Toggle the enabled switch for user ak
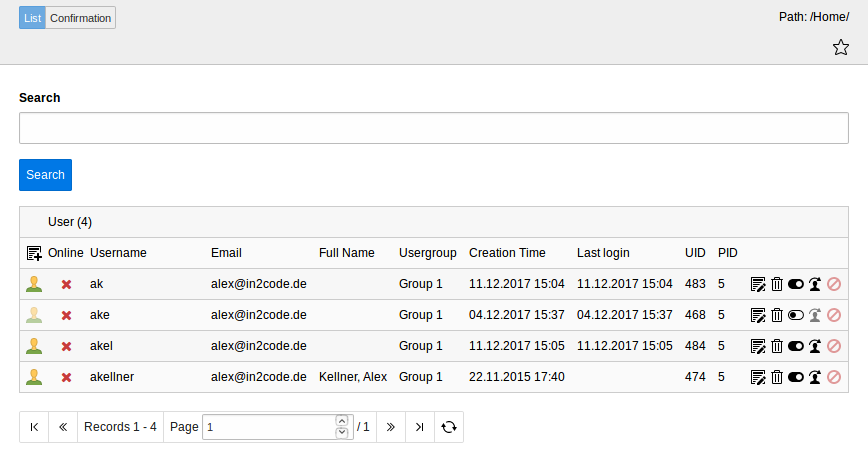 [796, 284]
